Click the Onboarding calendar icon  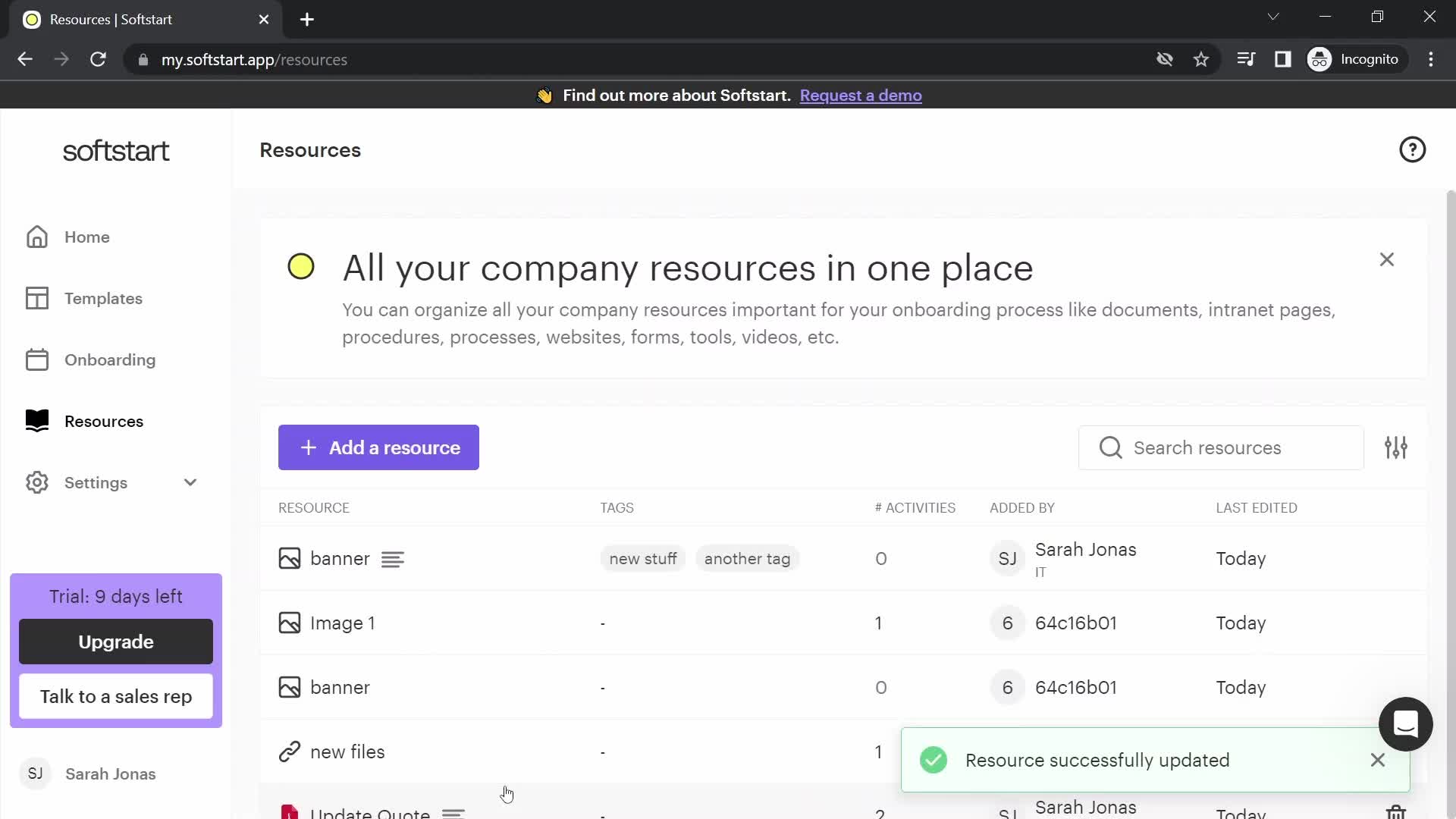coord(37,359)
